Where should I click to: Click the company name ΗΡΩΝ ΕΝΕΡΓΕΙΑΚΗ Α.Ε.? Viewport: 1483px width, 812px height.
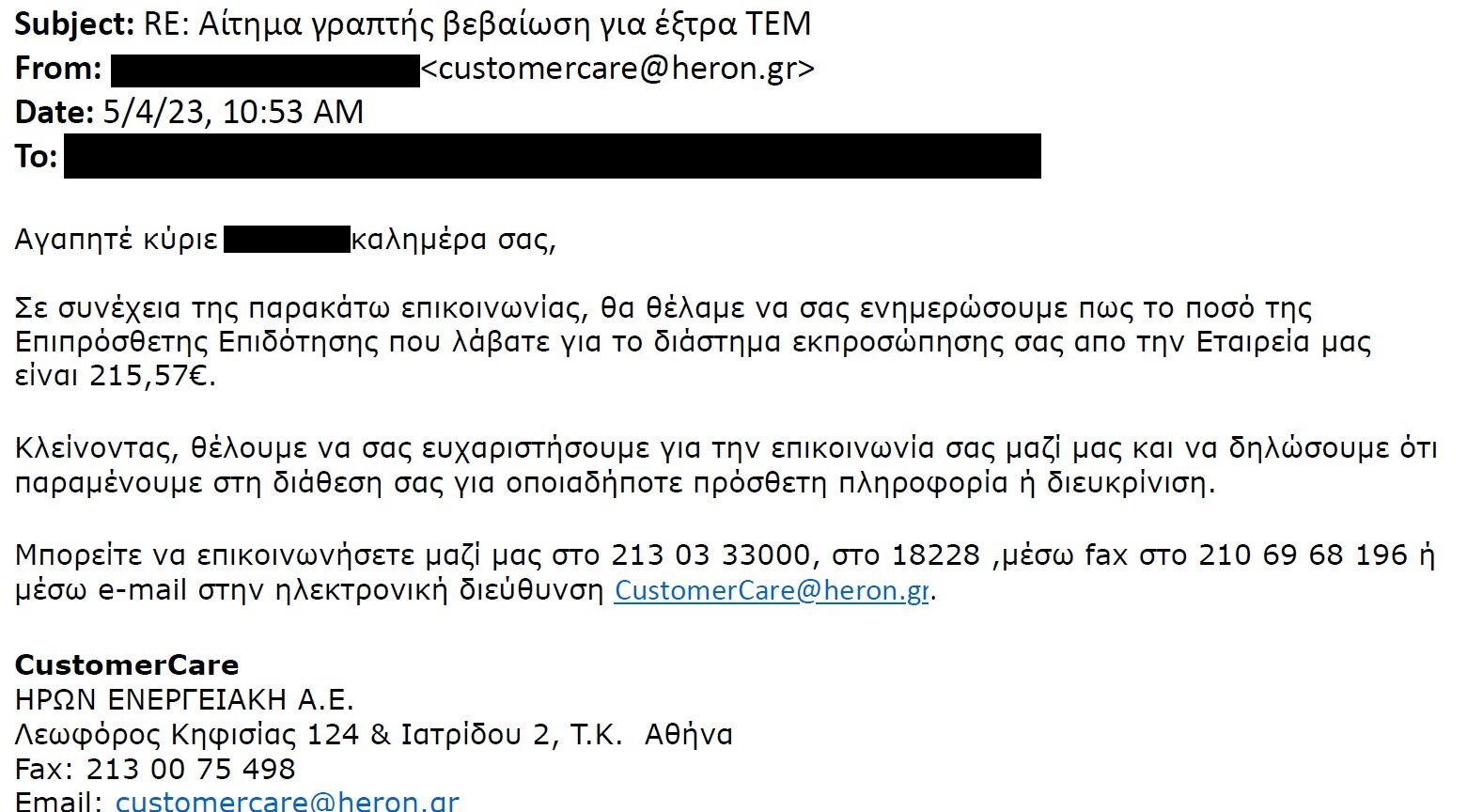(184, 700)
